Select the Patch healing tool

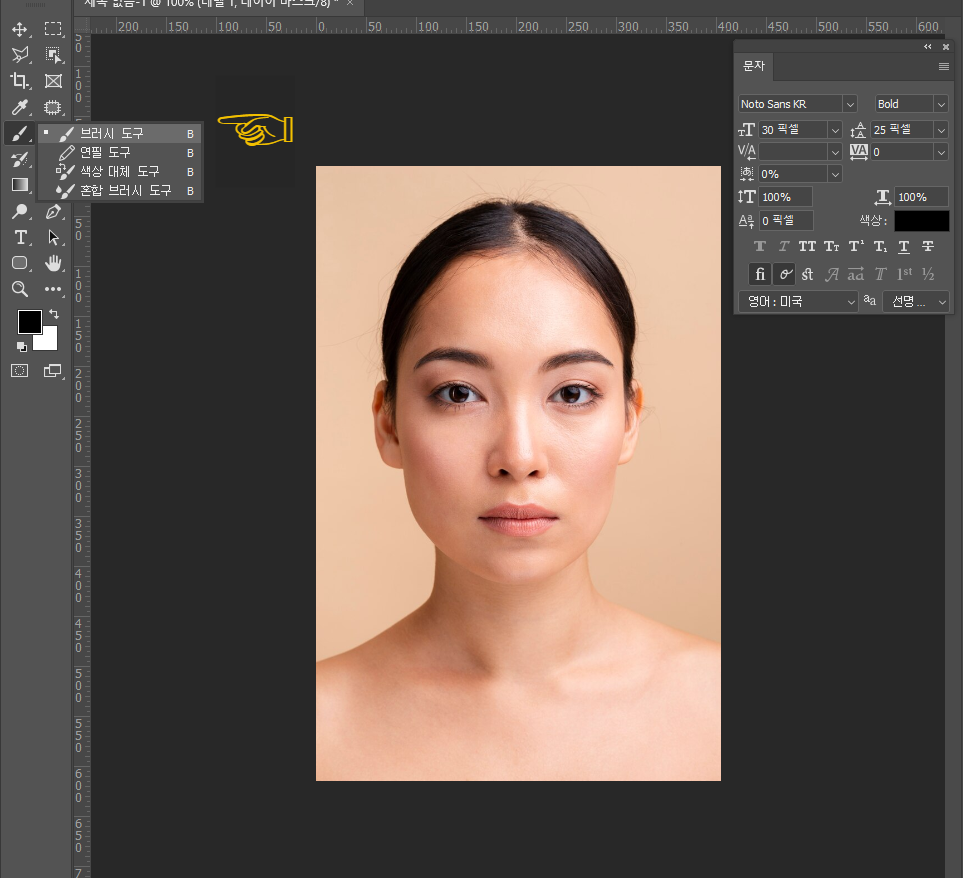coord(53,107)
